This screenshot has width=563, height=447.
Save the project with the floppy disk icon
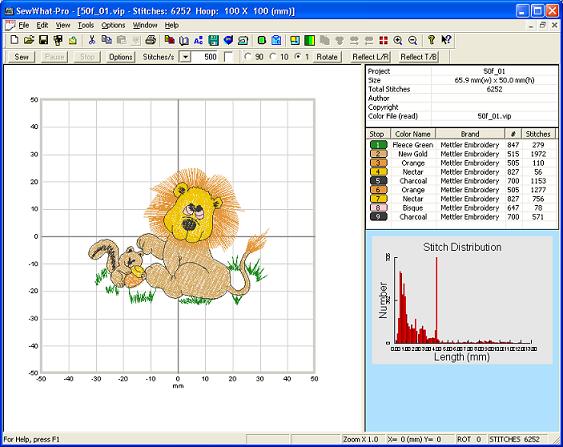(x=43, y=40)
